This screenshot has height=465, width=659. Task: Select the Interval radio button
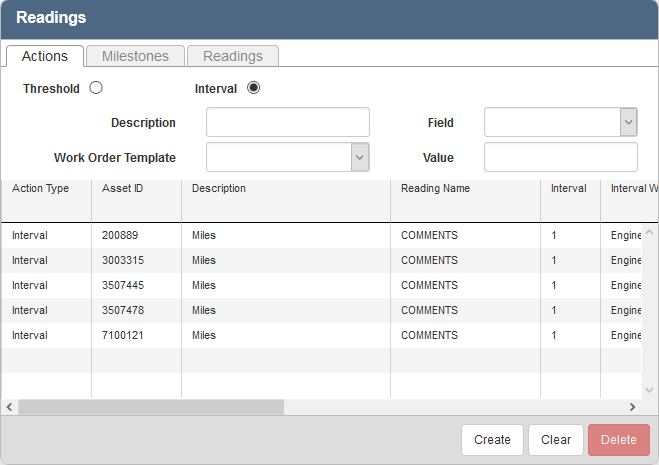click(x=253, y=88)
